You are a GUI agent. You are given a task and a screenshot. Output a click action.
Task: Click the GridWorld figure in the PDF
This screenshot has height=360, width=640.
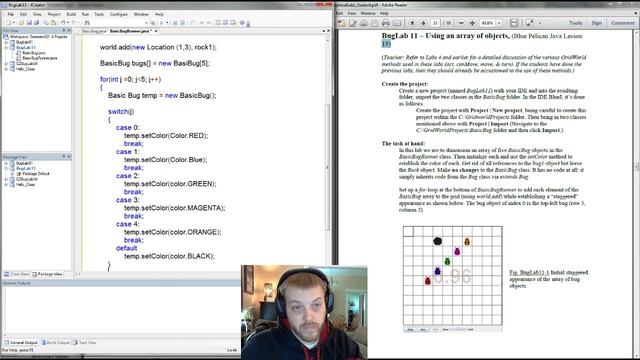tap(453, 279)
